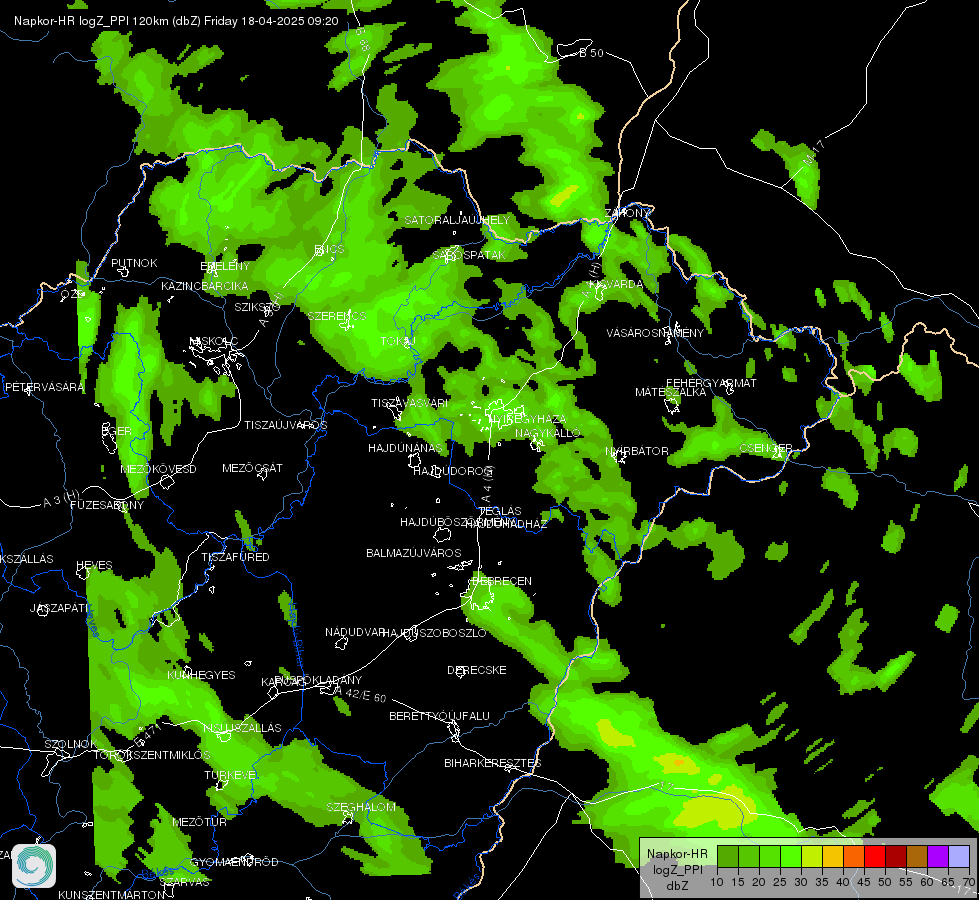Select the orange 40–45 dBZ legend swatch
Screen dimensions: 979x900
pos(854,857)
